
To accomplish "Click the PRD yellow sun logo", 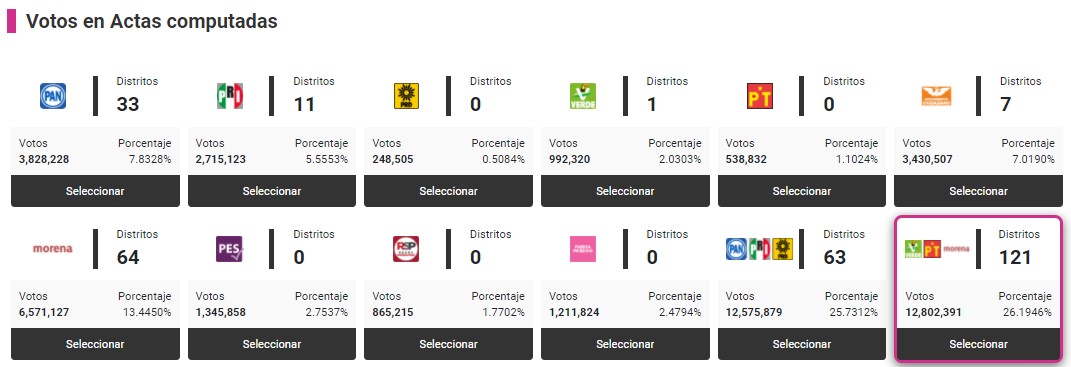I will coord(406,96).
